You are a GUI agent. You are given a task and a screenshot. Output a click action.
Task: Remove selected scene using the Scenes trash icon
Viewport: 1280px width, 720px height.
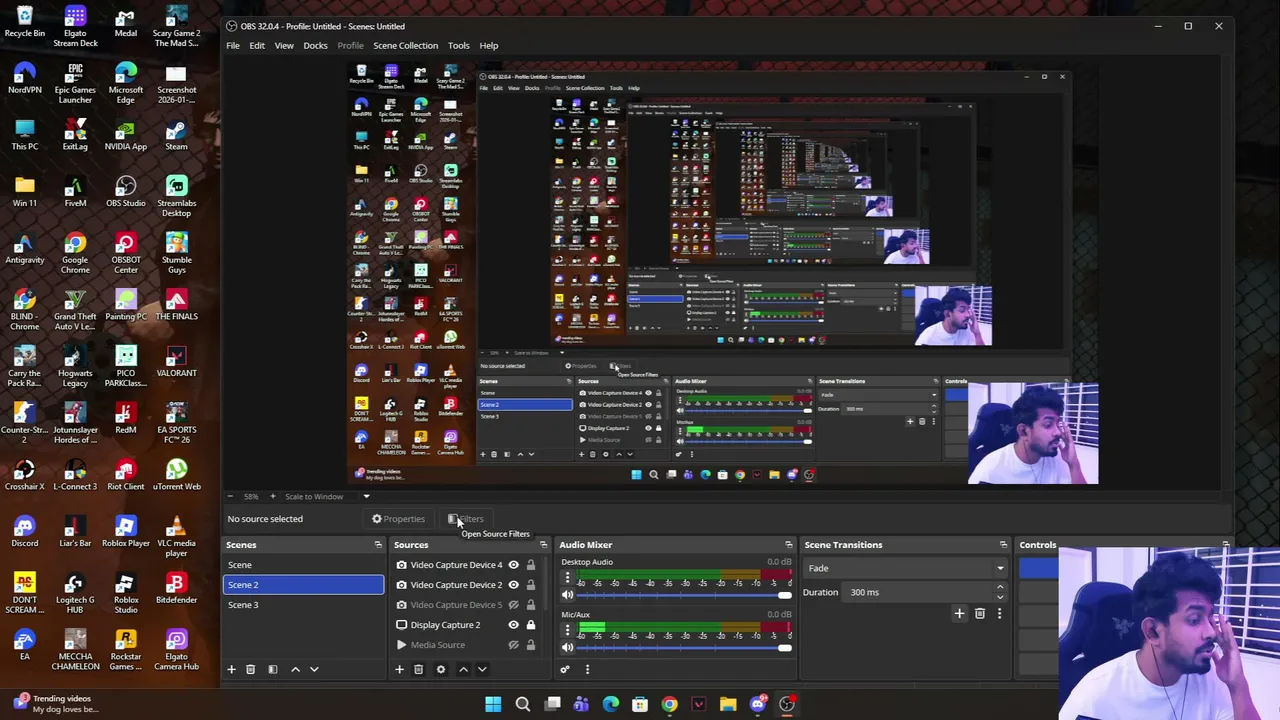click(250, 669)
